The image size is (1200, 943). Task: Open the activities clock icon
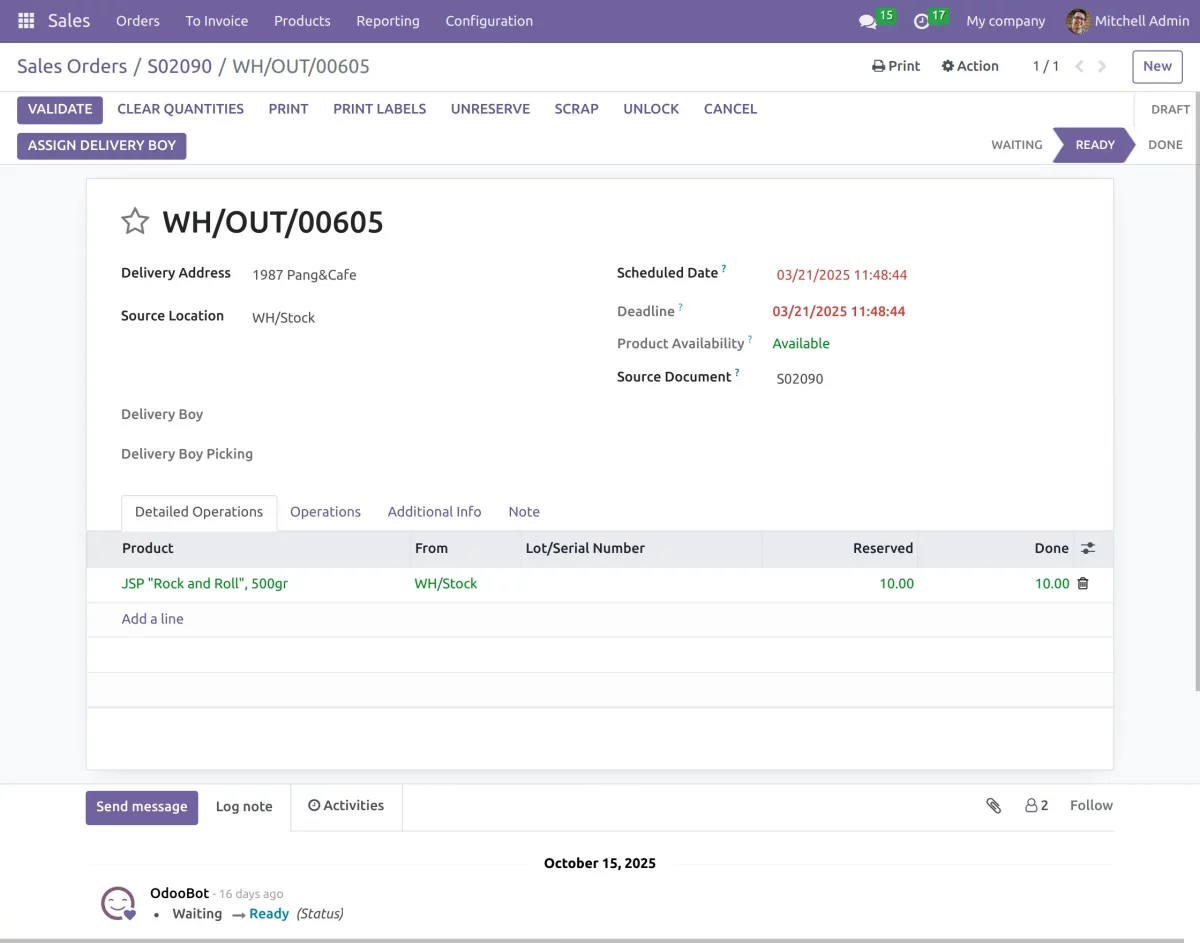click(921, 21)
